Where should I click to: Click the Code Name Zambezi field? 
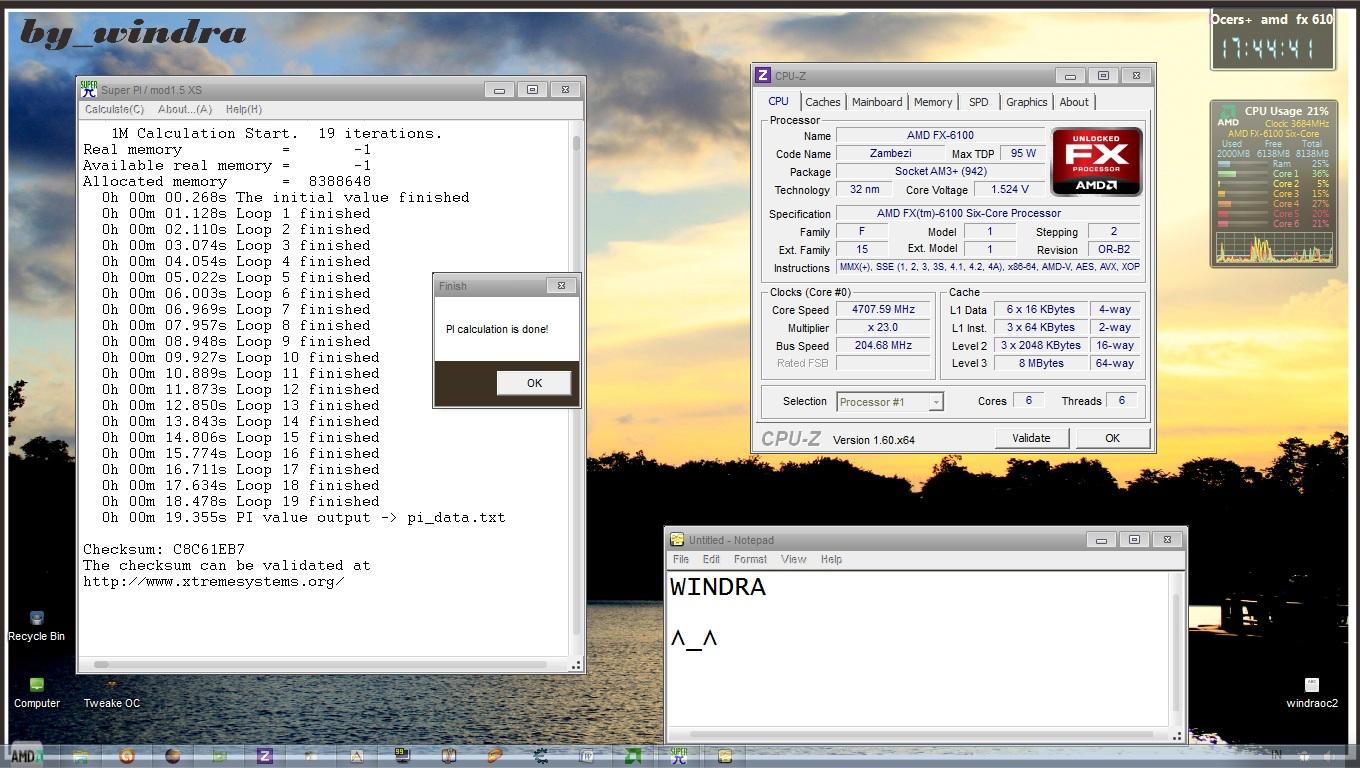coord(890,154)
